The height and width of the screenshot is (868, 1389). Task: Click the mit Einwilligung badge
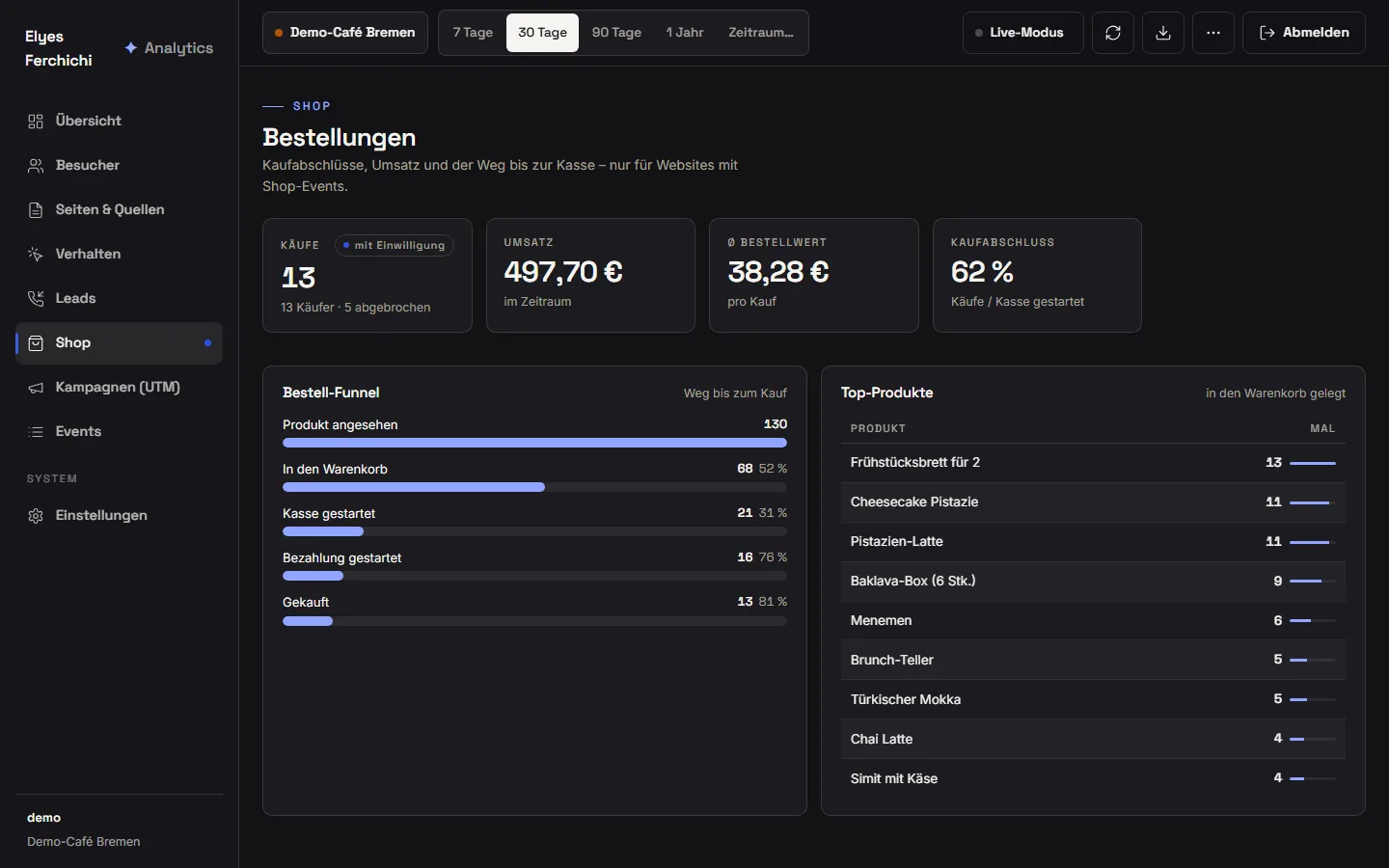[x=395, y=246]
